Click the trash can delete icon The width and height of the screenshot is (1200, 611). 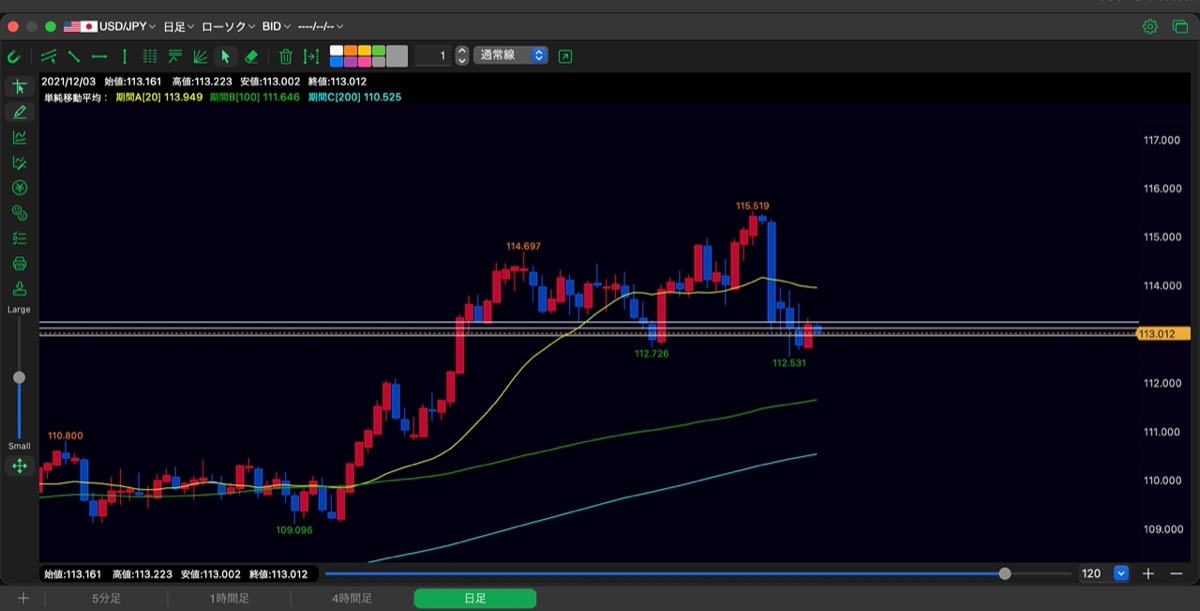pyautogui.click(x=285, y=56)
